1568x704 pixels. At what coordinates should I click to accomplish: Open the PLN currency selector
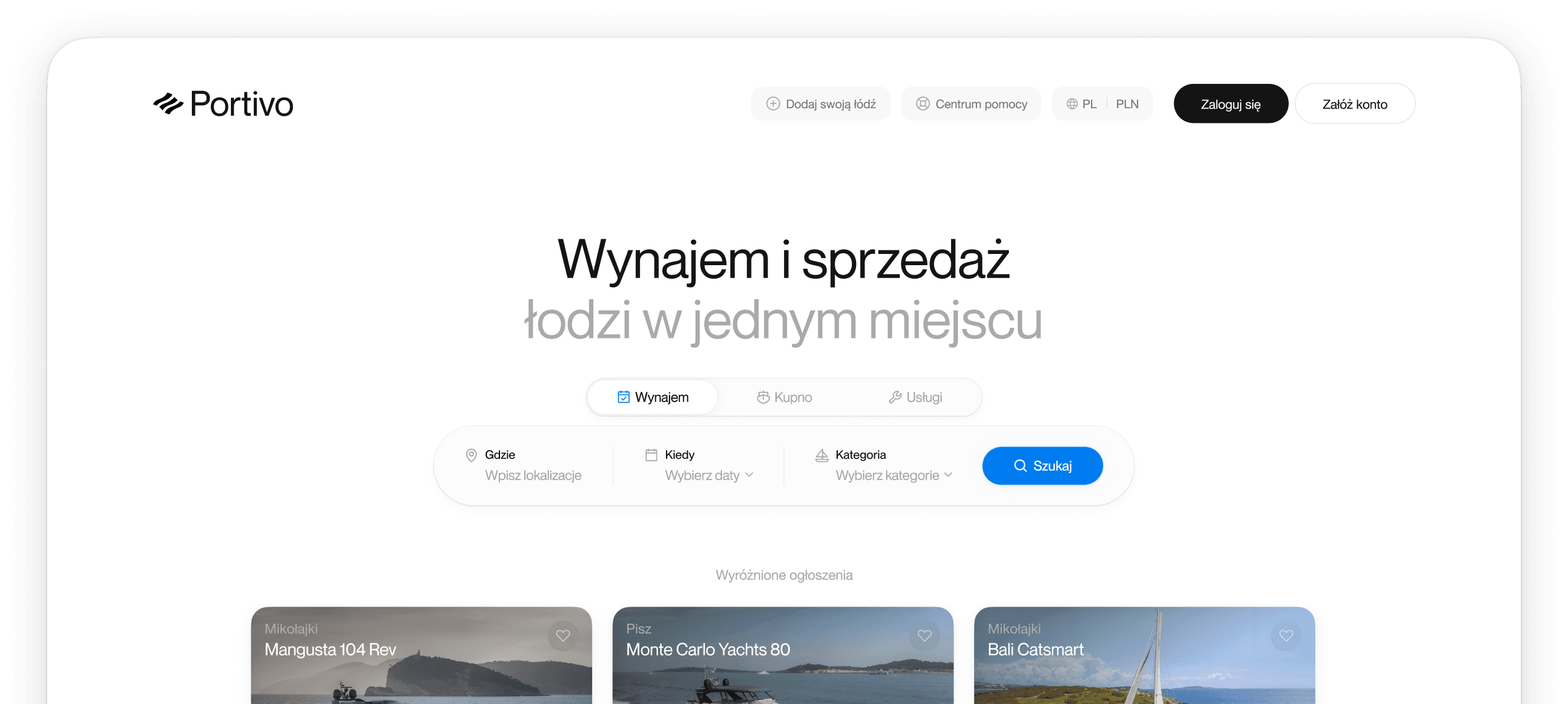(1126, 103)
